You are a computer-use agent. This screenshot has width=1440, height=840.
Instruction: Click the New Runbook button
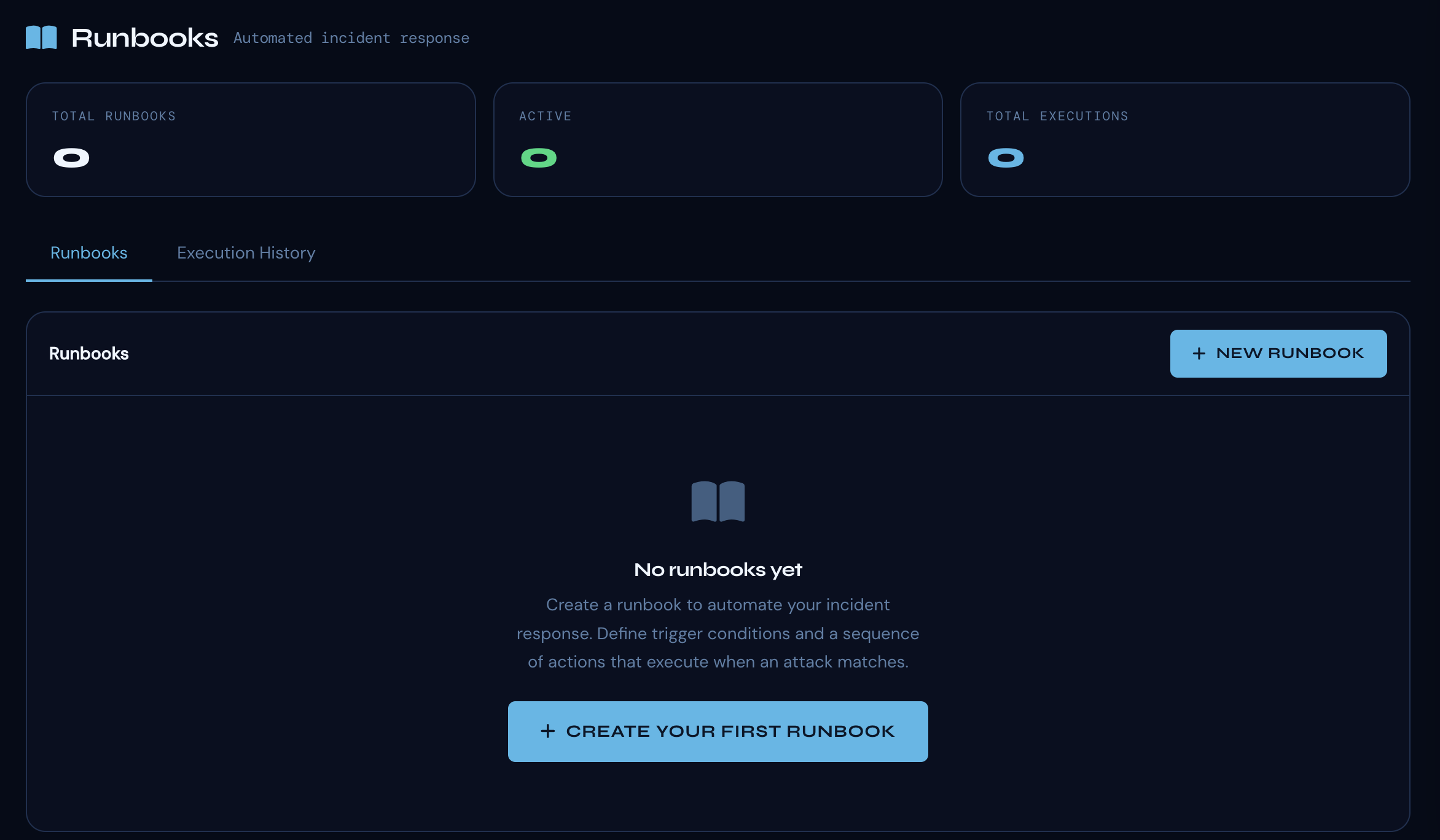point(1278,353)
